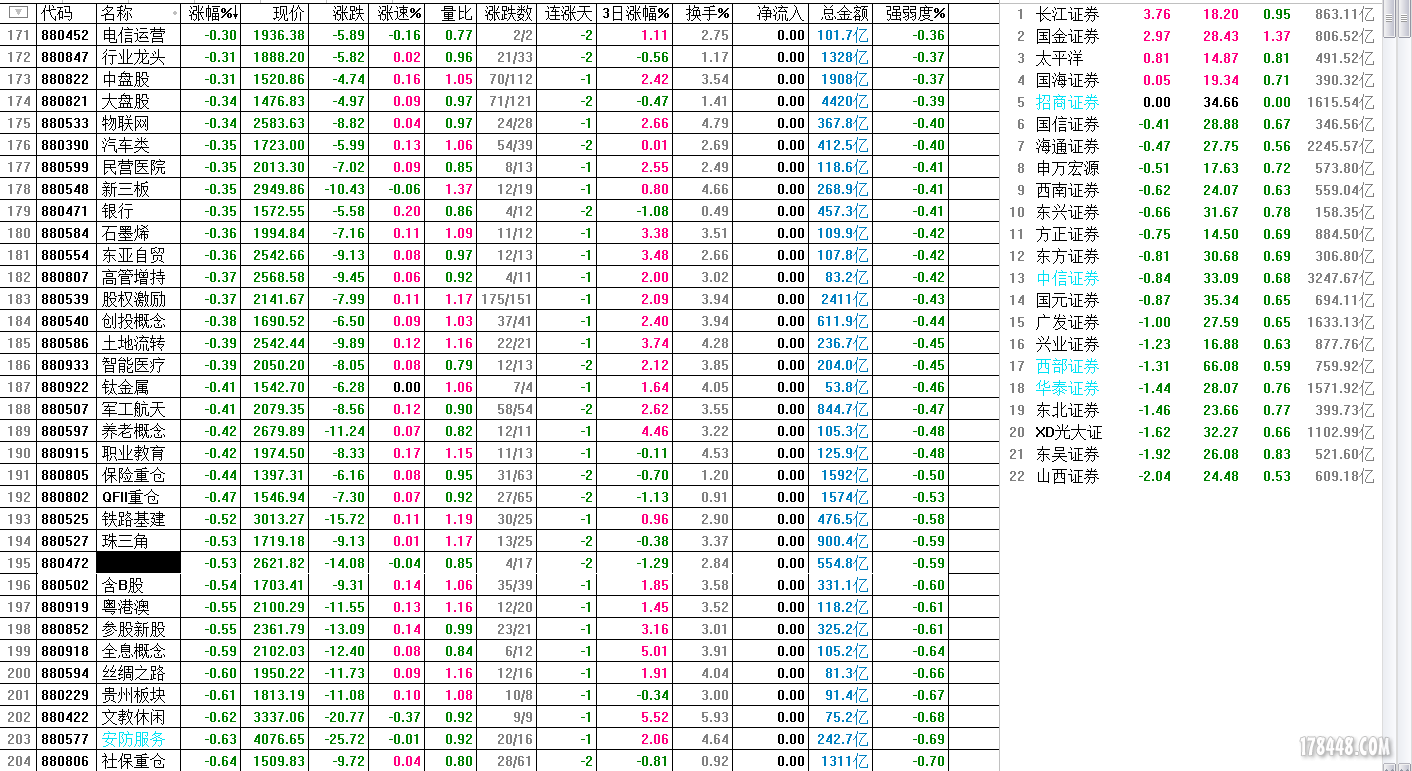Open the highlighted 安防服务 sector
Screen dimensions: 1412x771
point(133,739)
